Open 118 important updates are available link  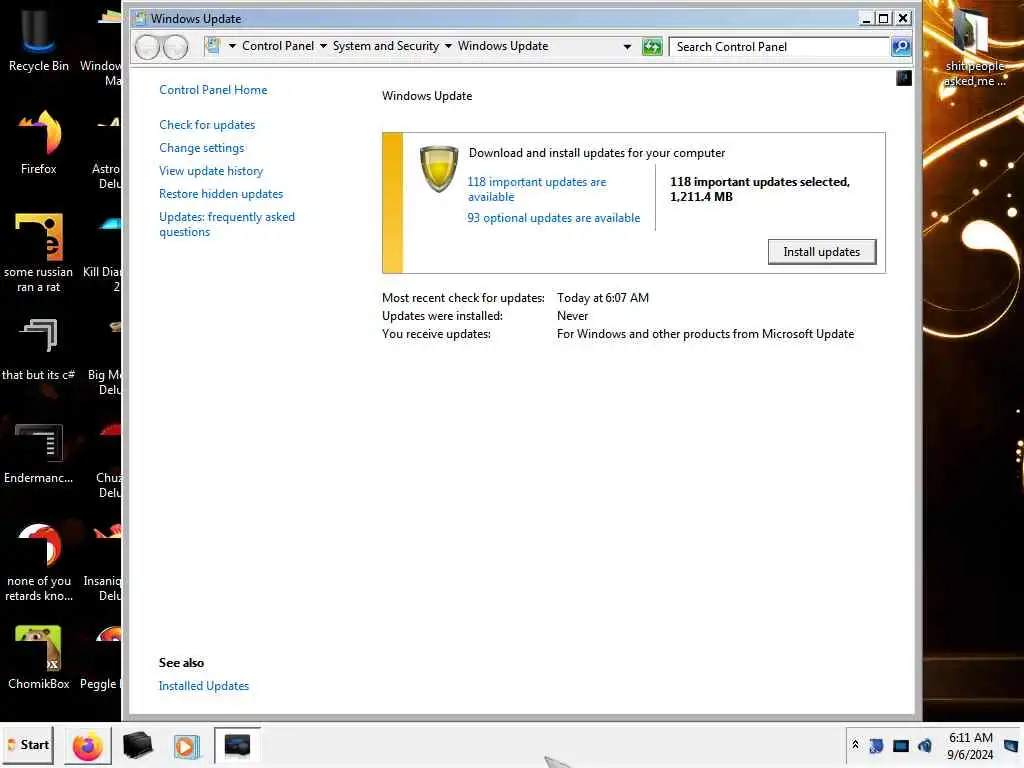point(537,189)
